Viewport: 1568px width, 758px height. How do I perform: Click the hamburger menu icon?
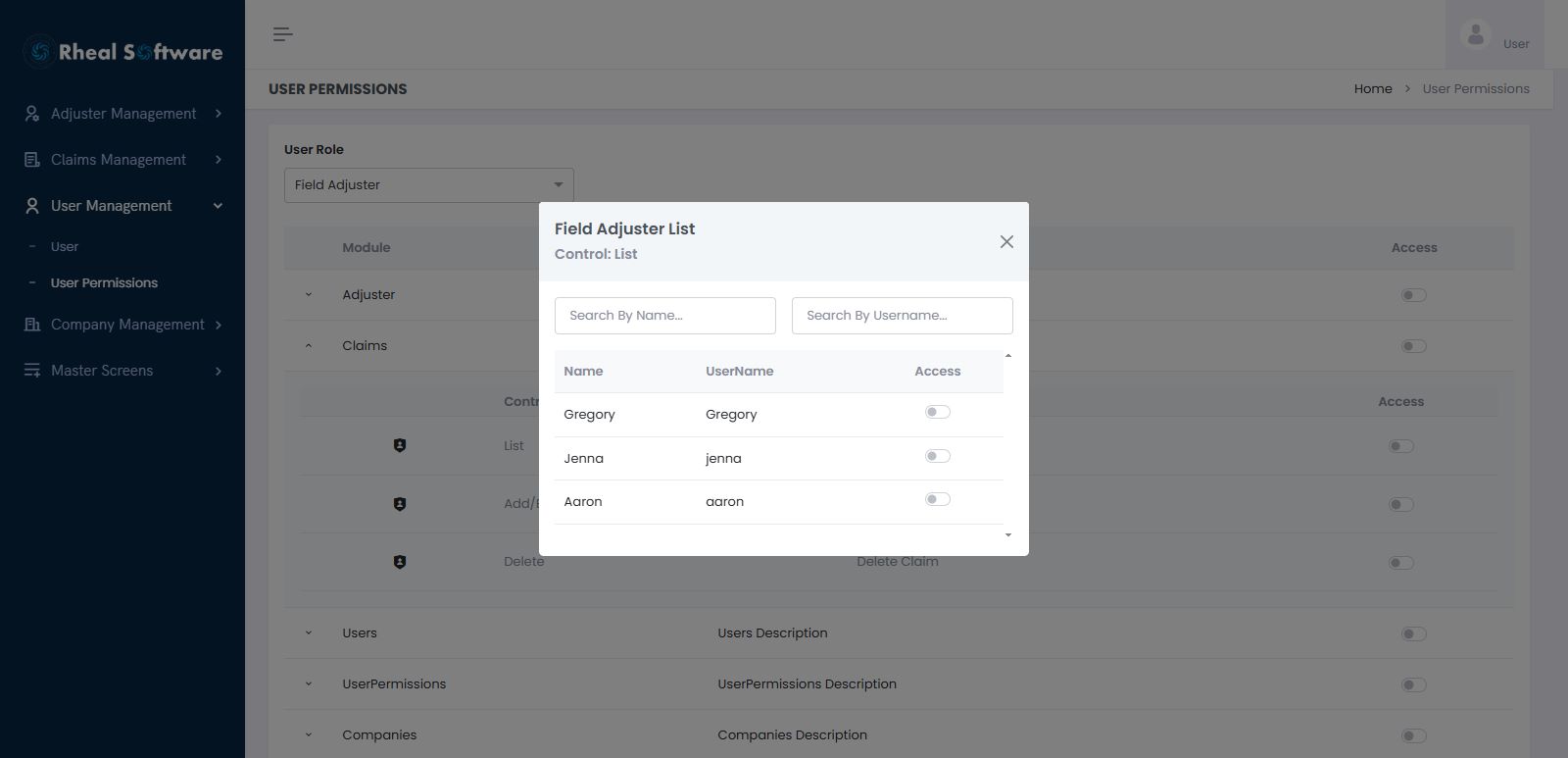coord(282,34)
